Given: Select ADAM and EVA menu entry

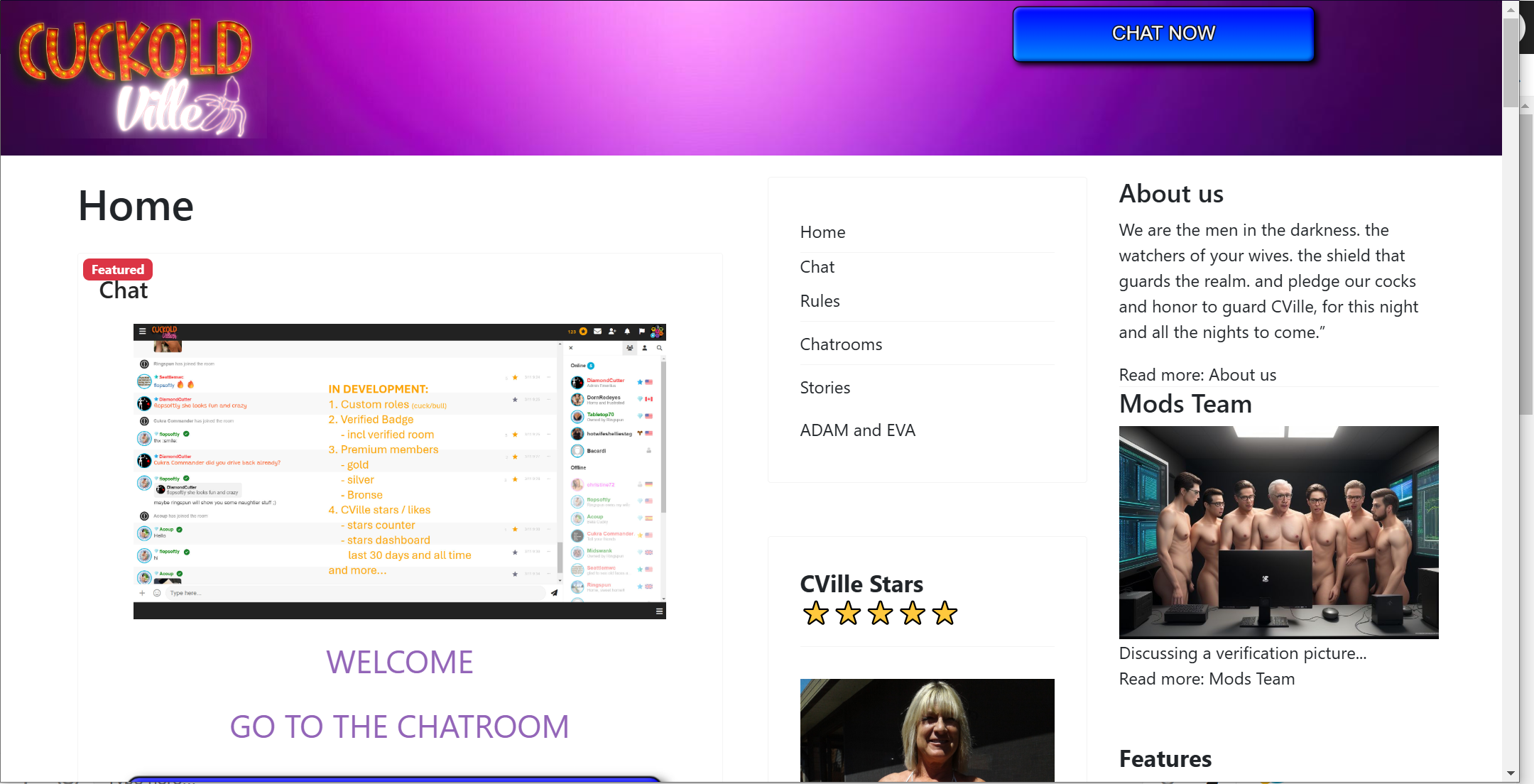Looking at the screenshot, I should [x=857, y=430].
